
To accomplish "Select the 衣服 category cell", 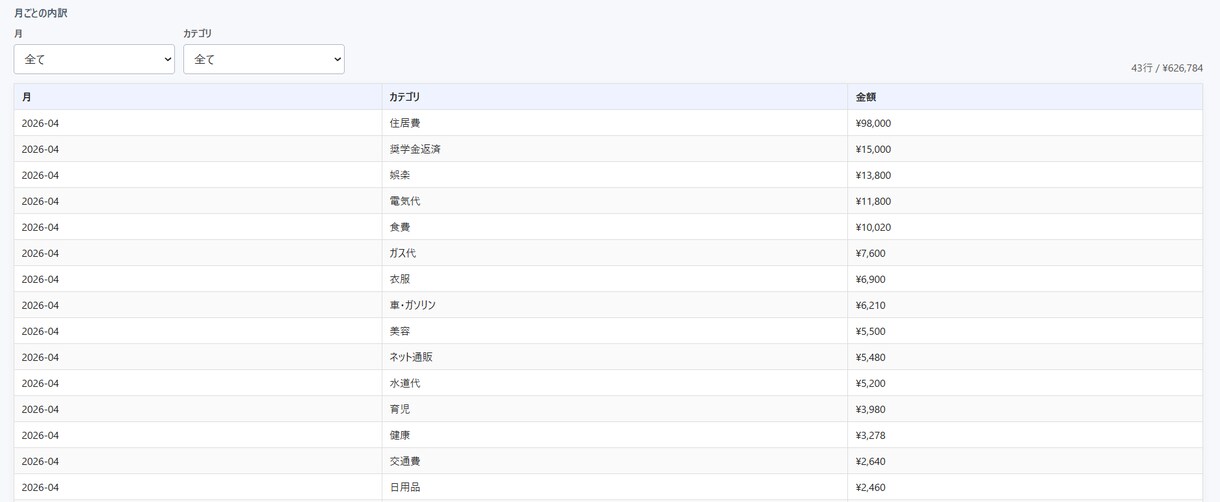I will pyautogui.click(x=615, y=279).
